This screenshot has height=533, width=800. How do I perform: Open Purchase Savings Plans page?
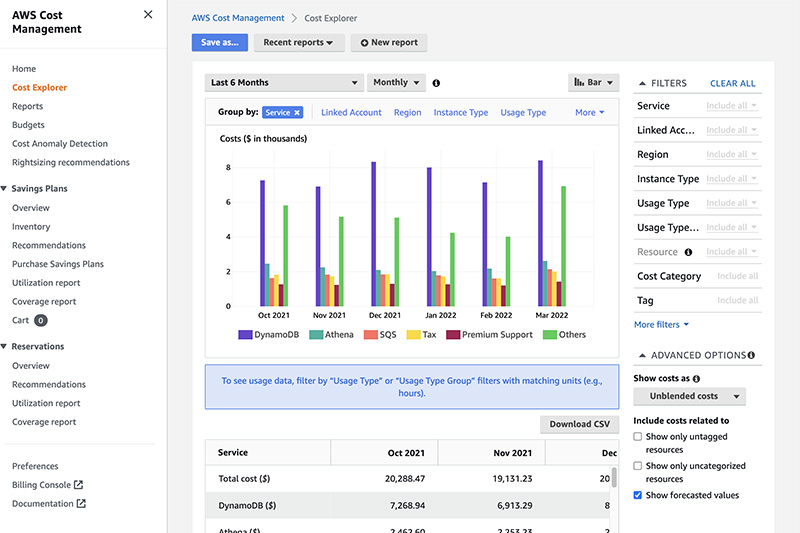click(x=58, y=264)
